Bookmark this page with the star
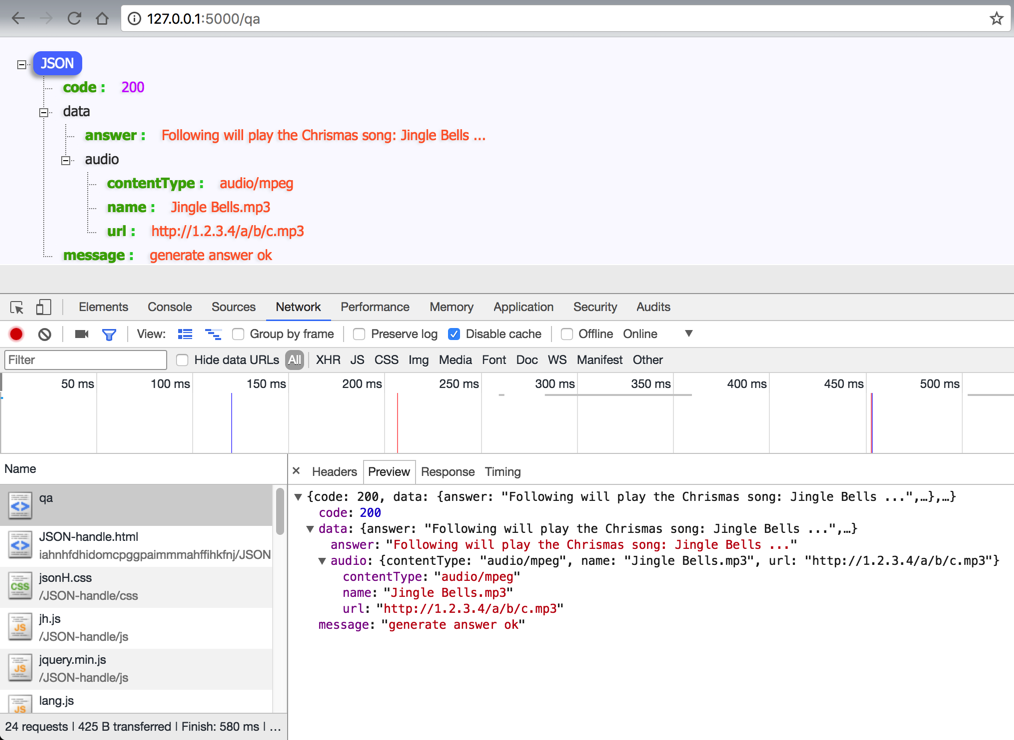This screenshot has height=740, width=1014. click(x=996, y=18)
